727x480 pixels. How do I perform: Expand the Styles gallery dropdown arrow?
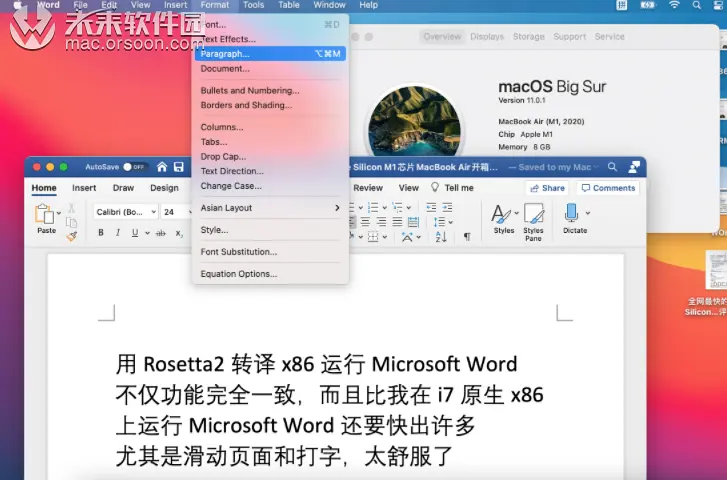(517, 213)
